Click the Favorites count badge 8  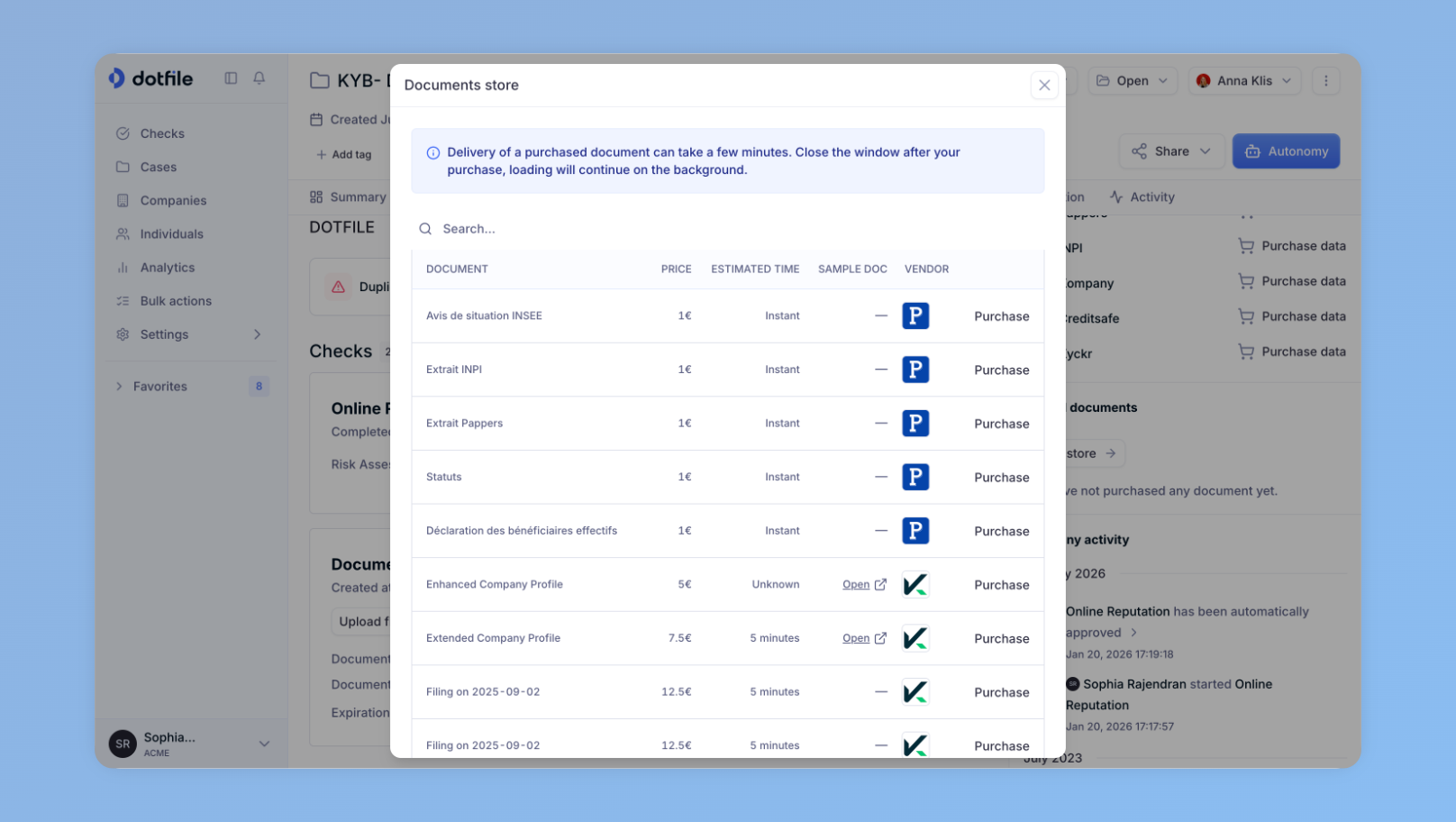[259, 387]
